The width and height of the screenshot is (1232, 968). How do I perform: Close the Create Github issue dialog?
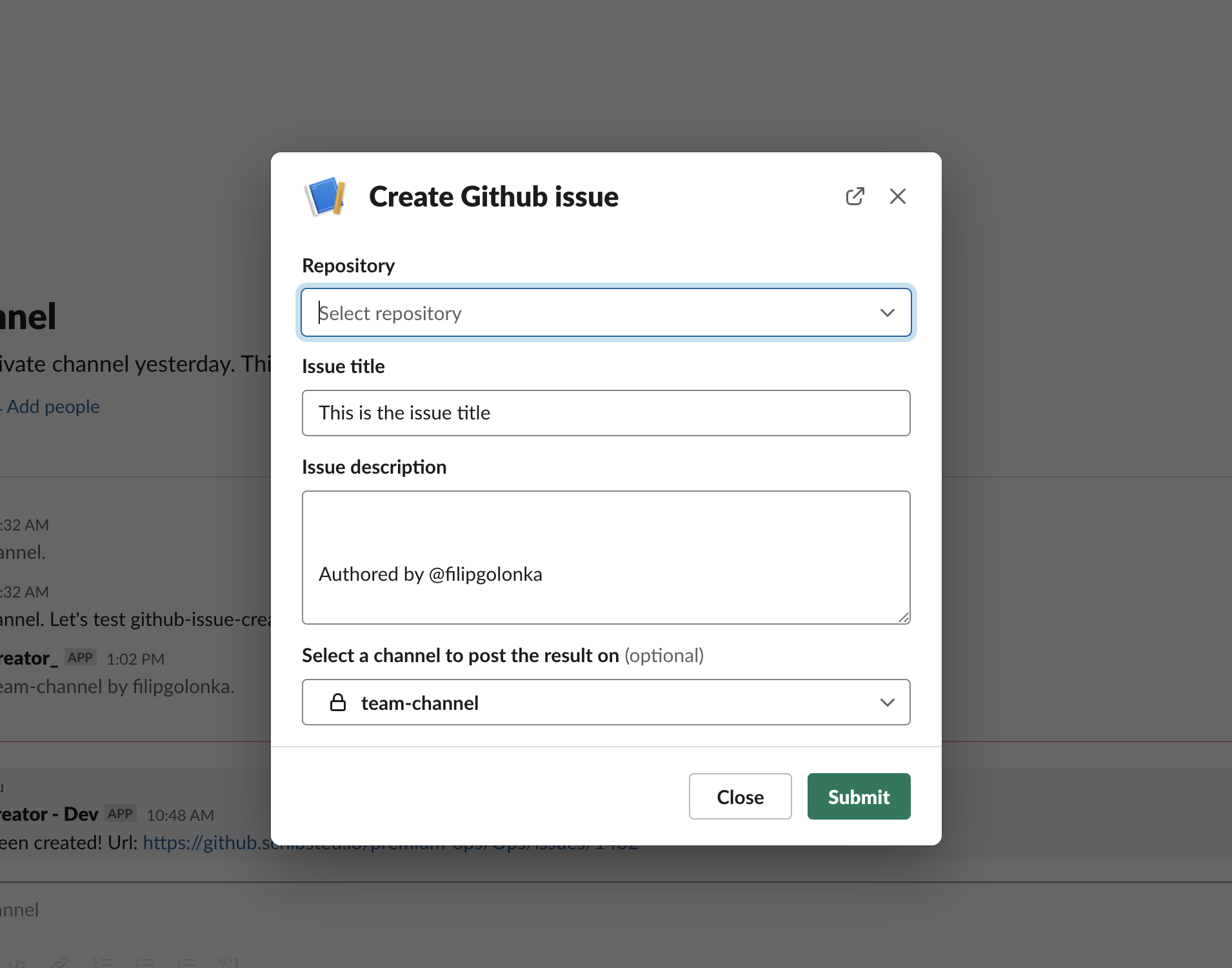898,196
